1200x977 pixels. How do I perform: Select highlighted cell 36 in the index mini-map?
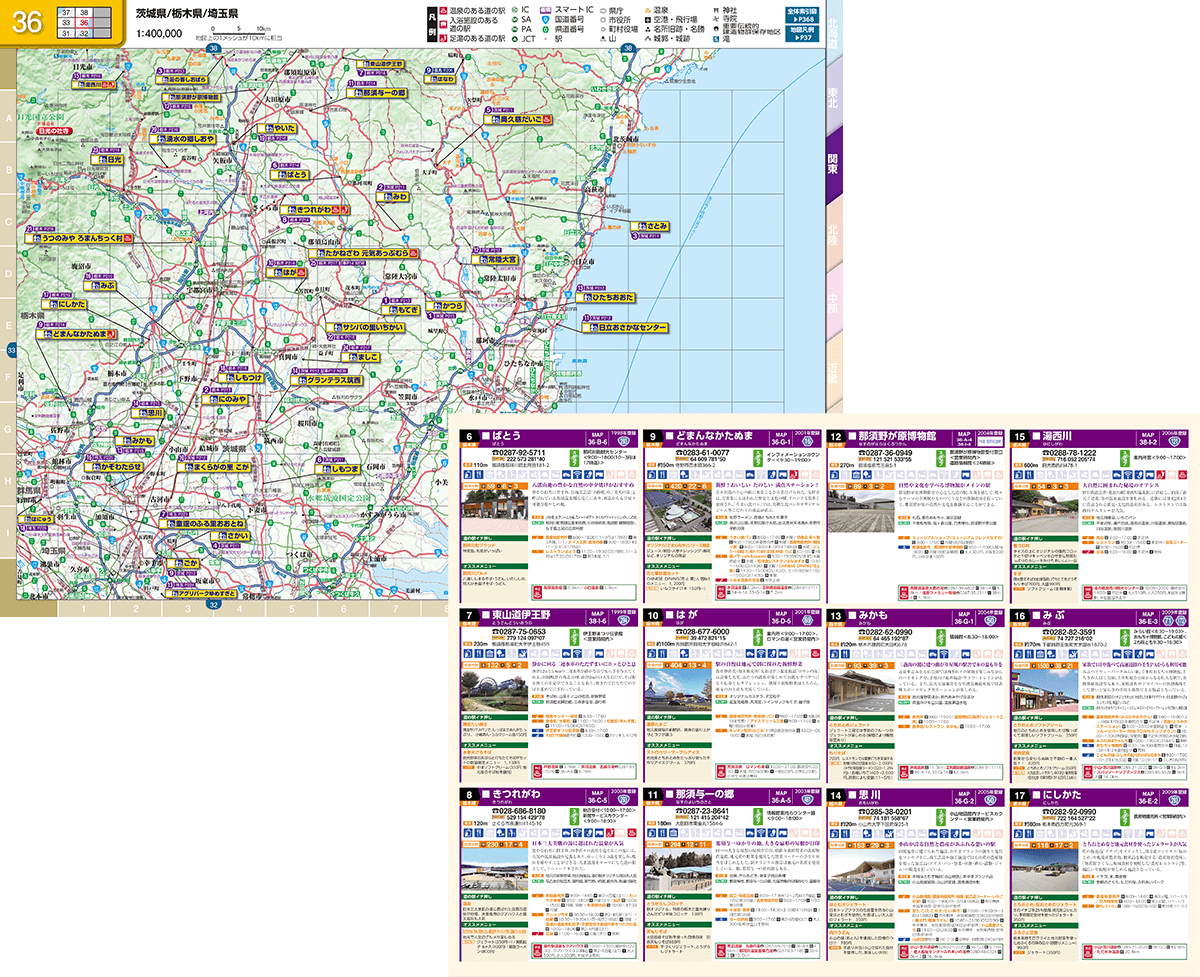tap(84, 21)
